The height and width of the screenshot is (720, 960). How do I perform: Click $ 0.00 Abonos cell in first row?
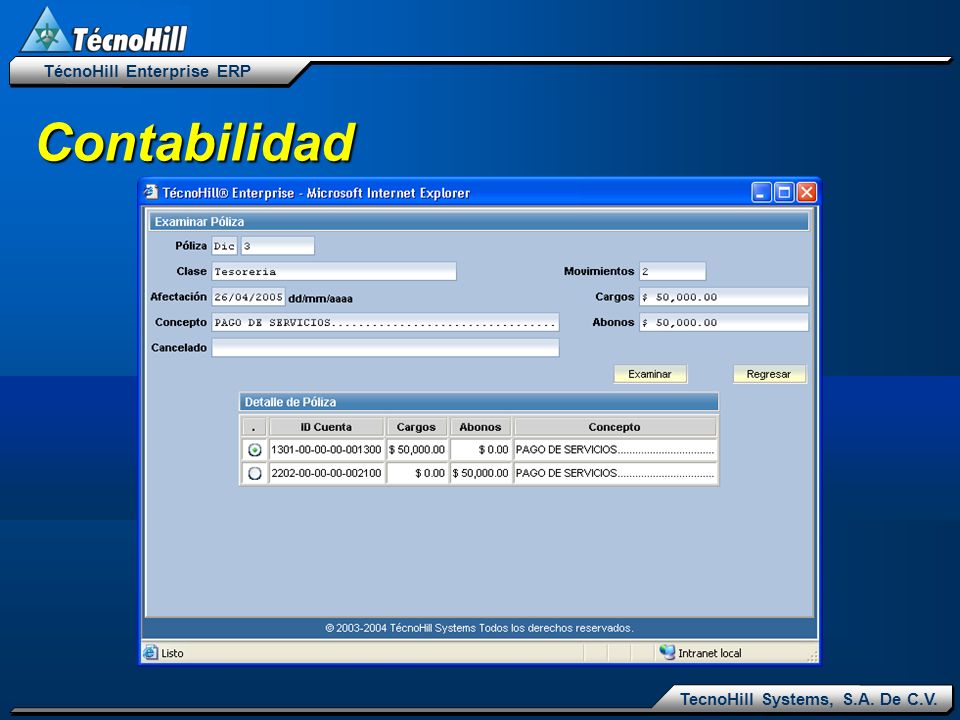481,450
